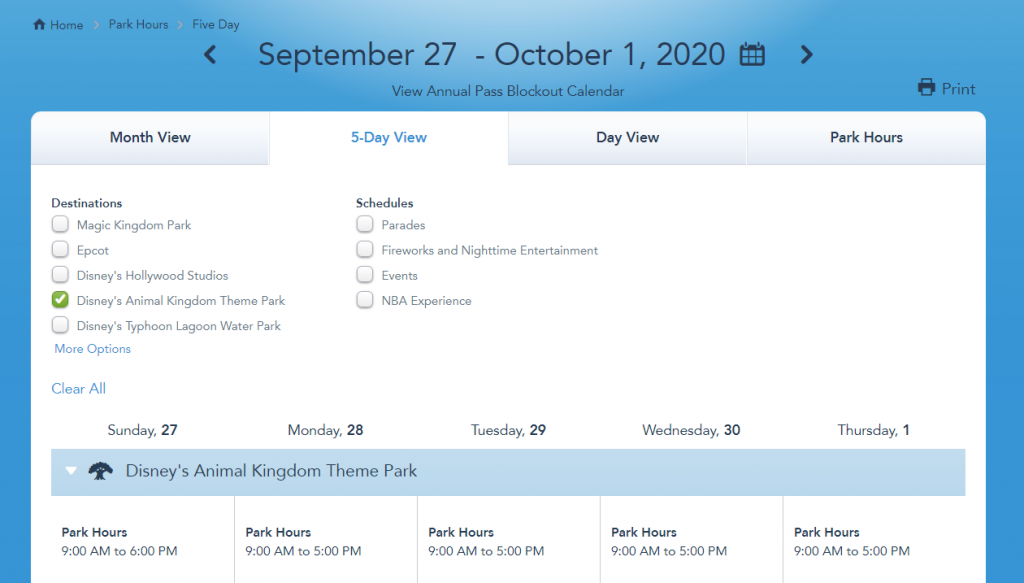Expand More Options under Destinations
The width and height of the screenshot is (1024, 583).
click(x=93, y=349)
